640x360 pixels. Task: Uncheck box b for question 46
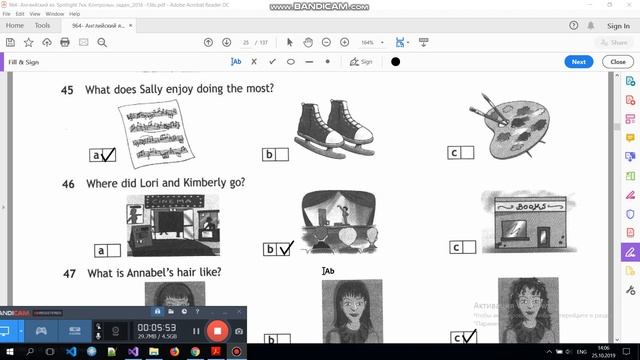pos(285,249)
